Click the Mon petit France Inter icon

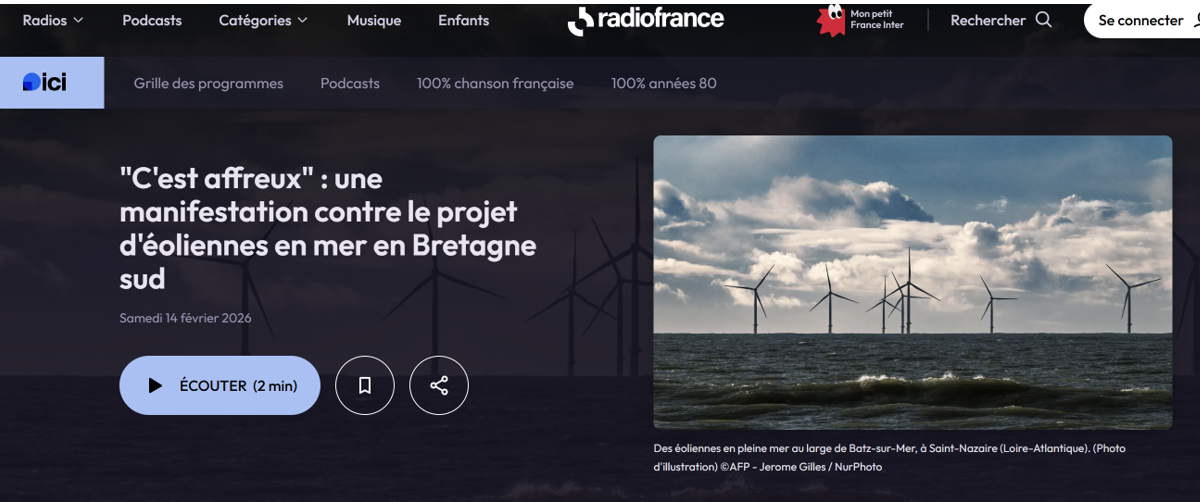point(831,20)
